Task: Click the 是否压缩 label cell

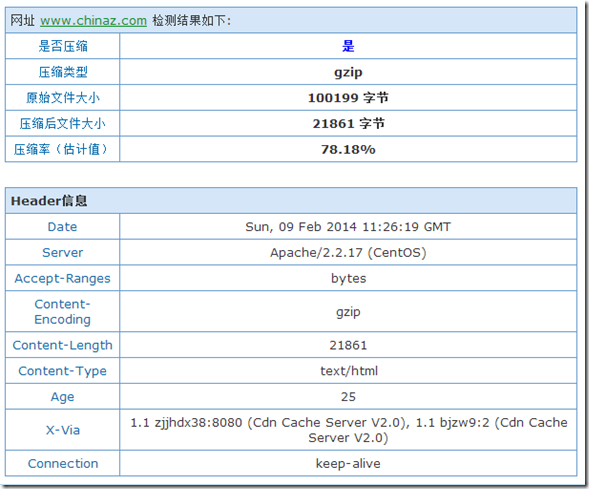Action: tap(63, 46)
